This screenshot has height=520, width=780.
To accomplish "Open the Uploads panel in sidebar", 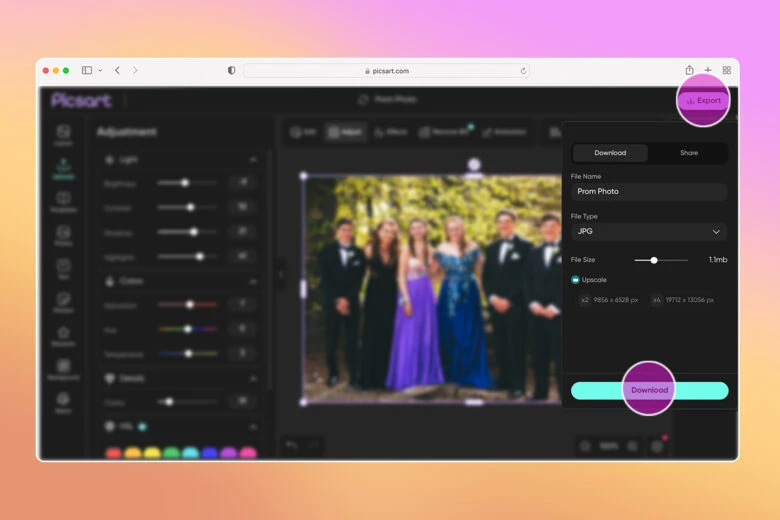I will point(63,169).
